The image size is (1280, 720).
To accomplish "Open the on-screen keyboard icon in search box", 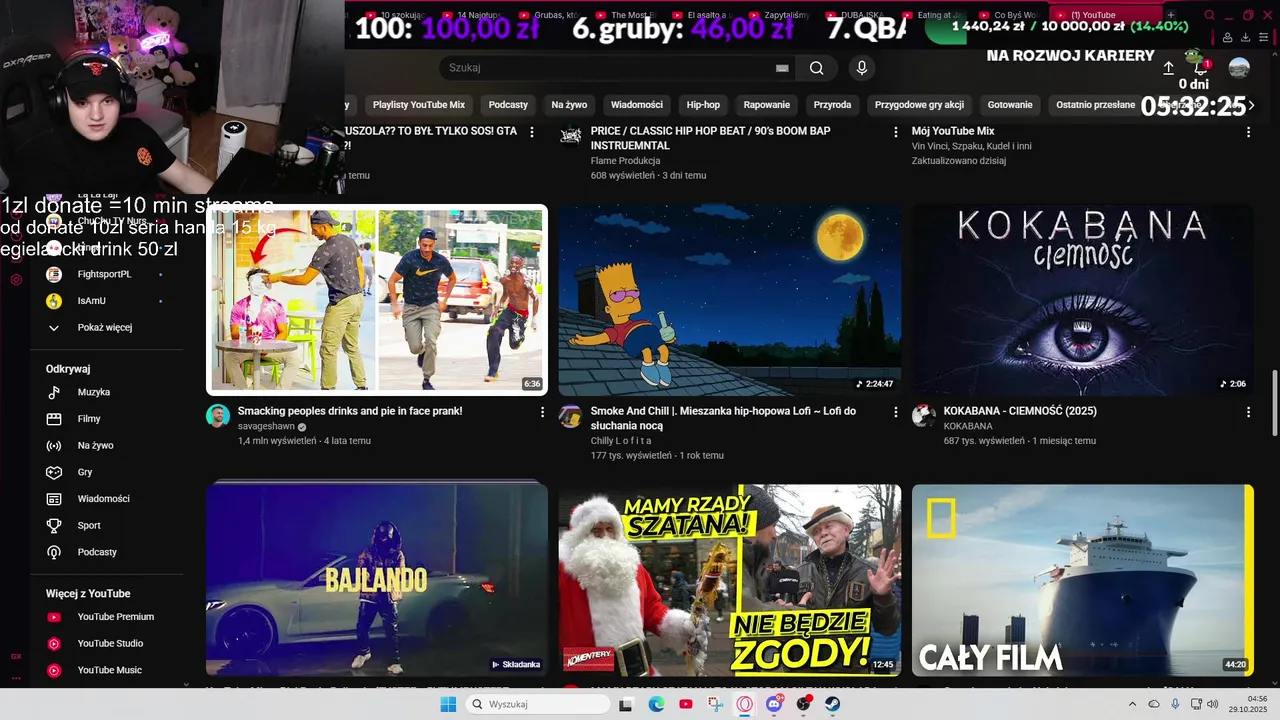I will pos(782,68).
